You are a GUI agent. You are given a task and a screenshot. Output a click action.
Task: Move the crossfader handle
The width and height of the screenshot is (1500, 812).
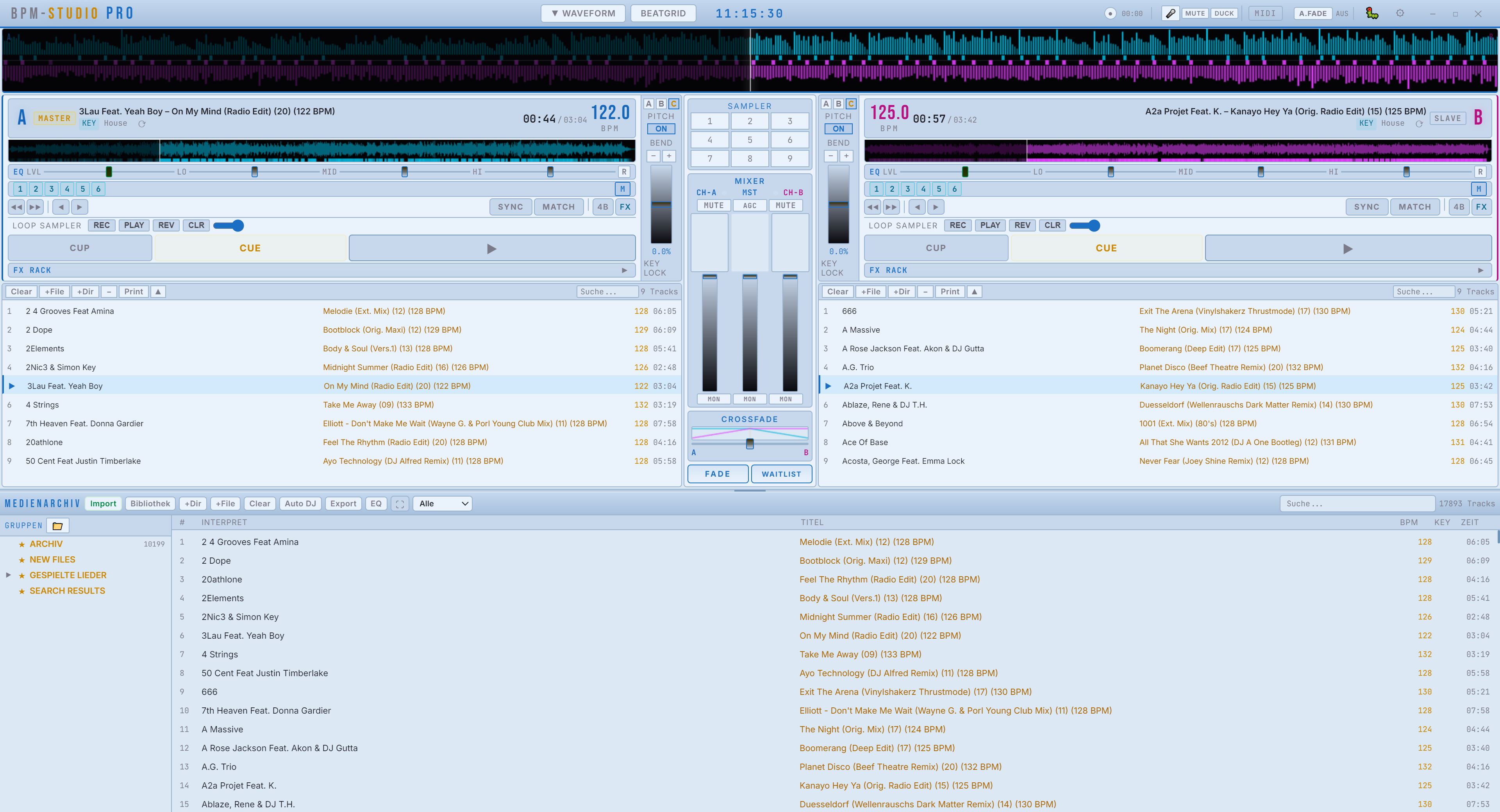750,443
